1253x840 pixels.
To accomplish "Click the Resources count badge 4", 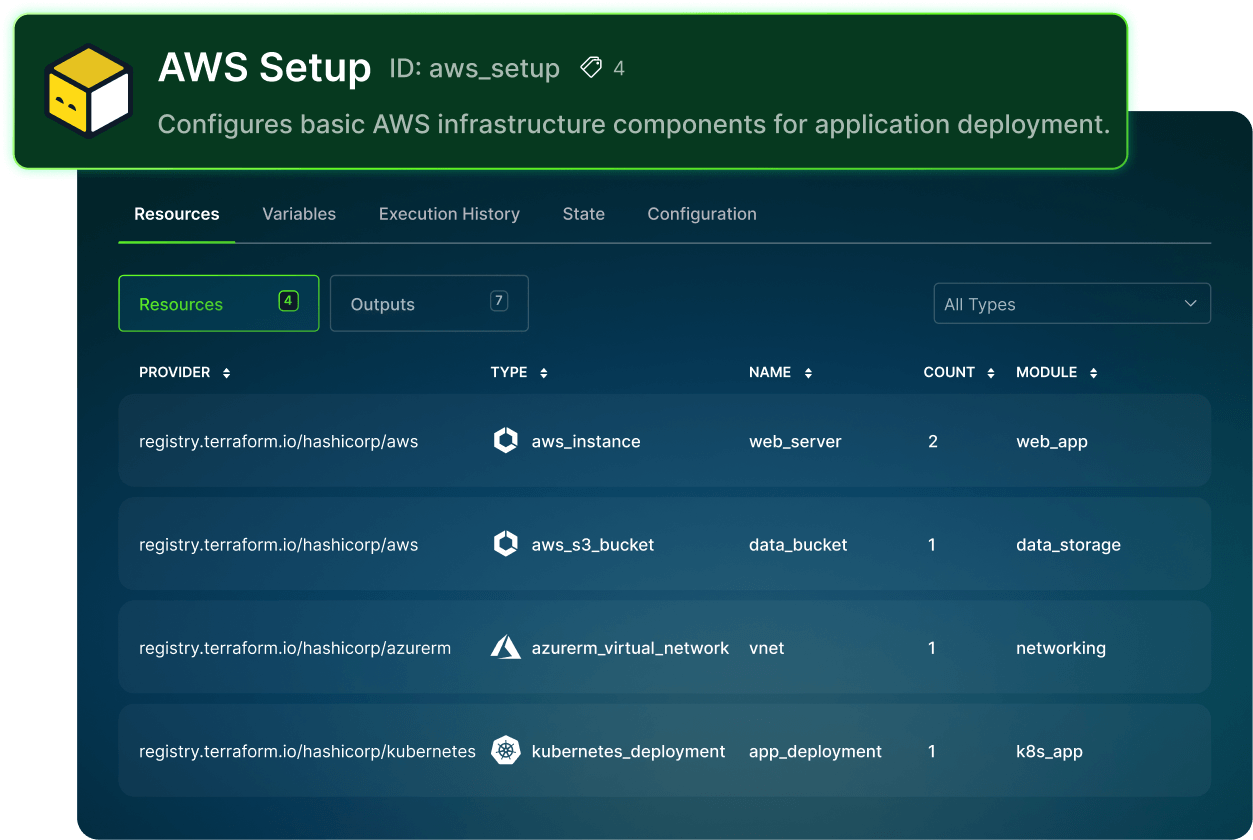I will (288, 301).
